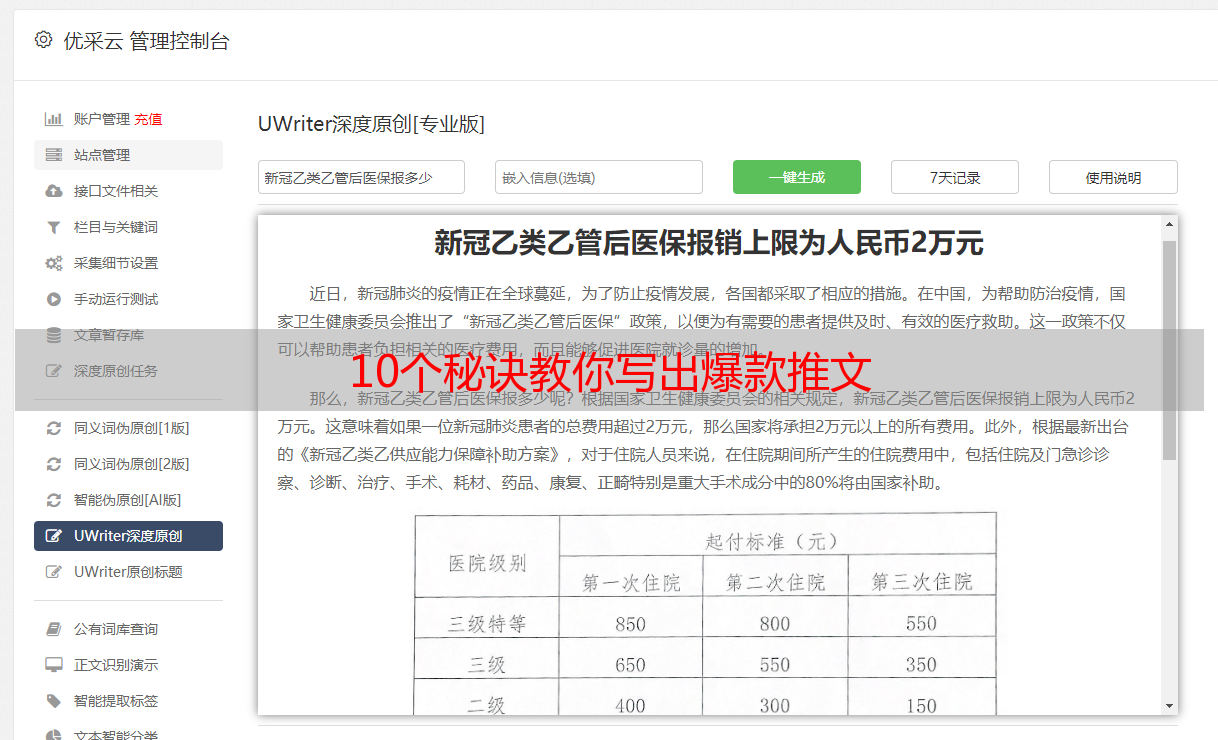
Task: Click the table header 第一次住院
Action: [632, 582]
